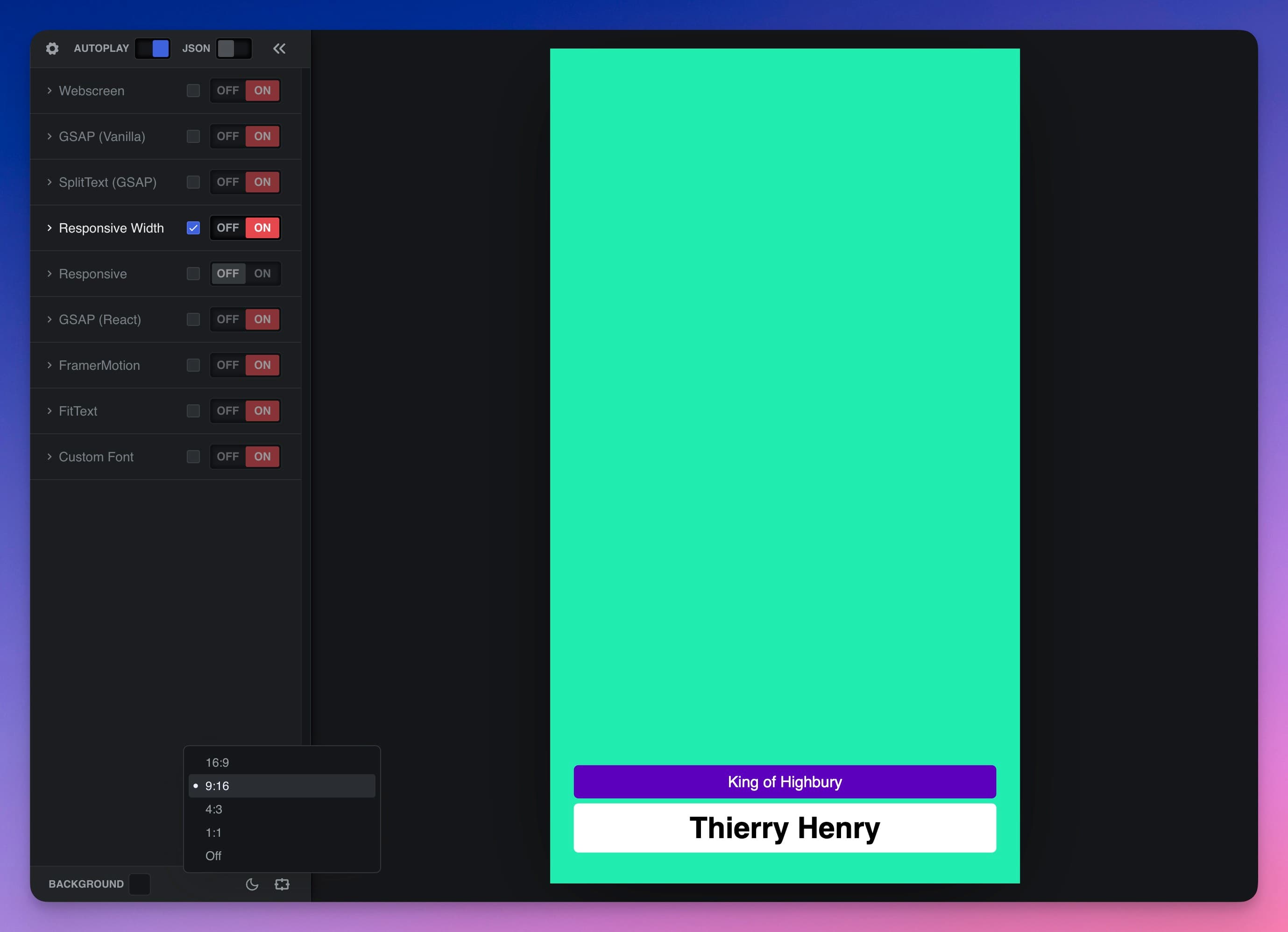
Task: Check the Responsive row checkbox
Action: coord(193,274)
